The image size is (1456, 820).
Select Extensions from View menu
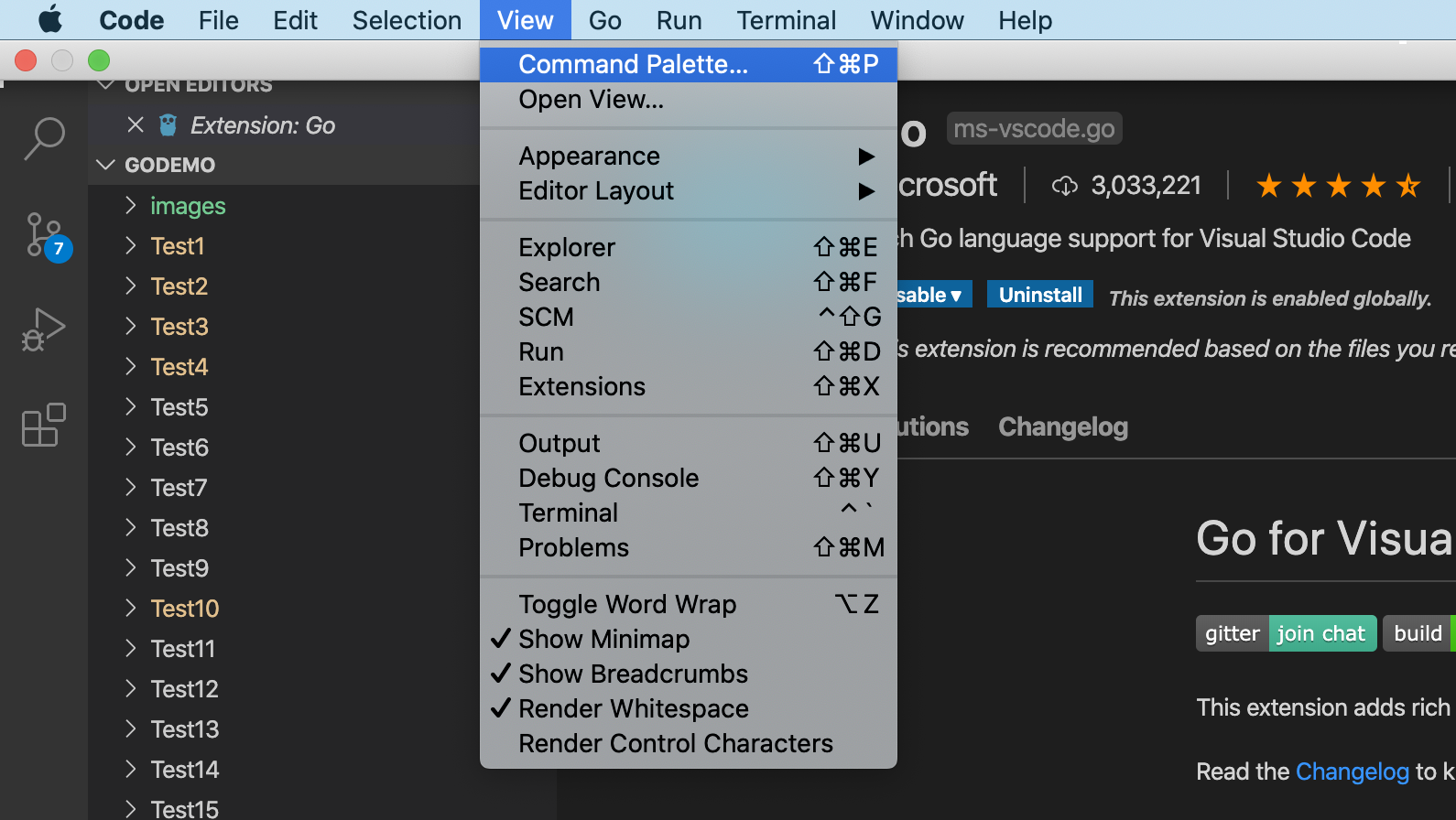pos(689,386)
